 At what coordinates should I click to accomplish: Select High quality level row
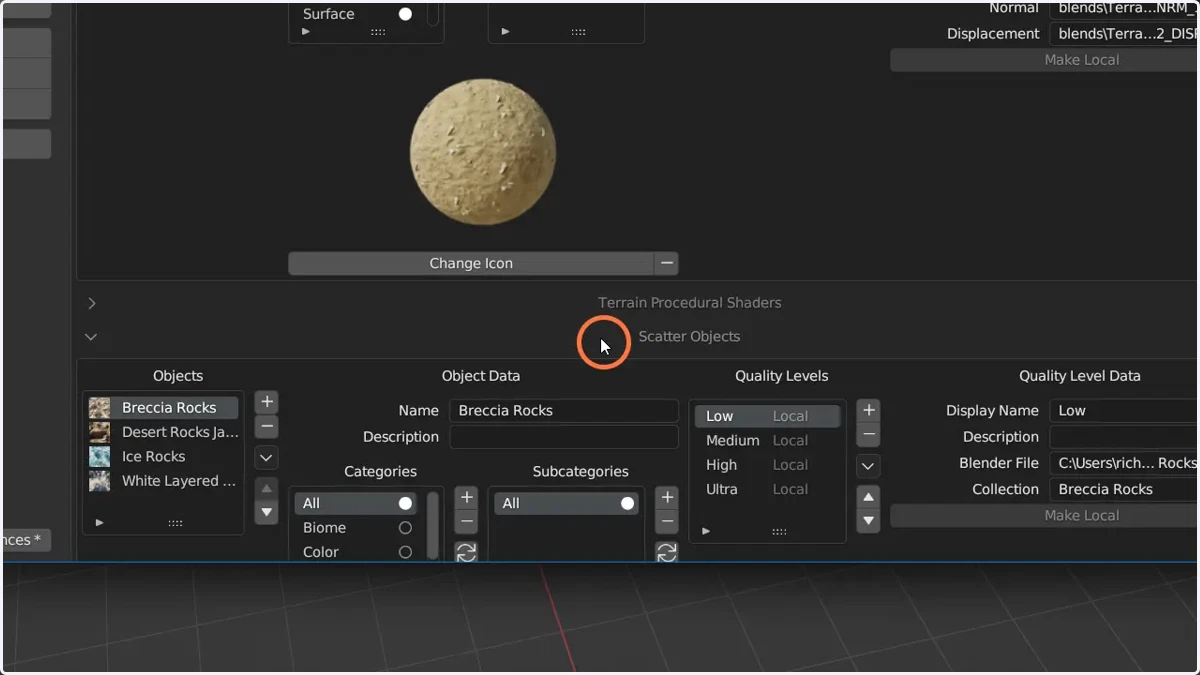pos(767,465)
